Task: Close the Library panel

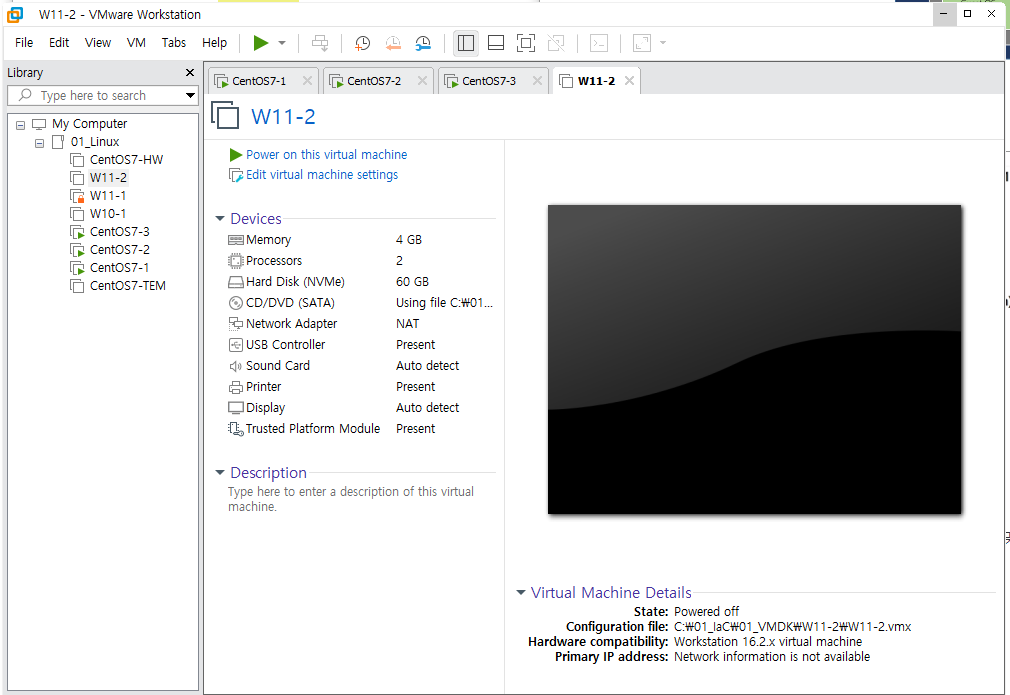Action: point(189,73)
